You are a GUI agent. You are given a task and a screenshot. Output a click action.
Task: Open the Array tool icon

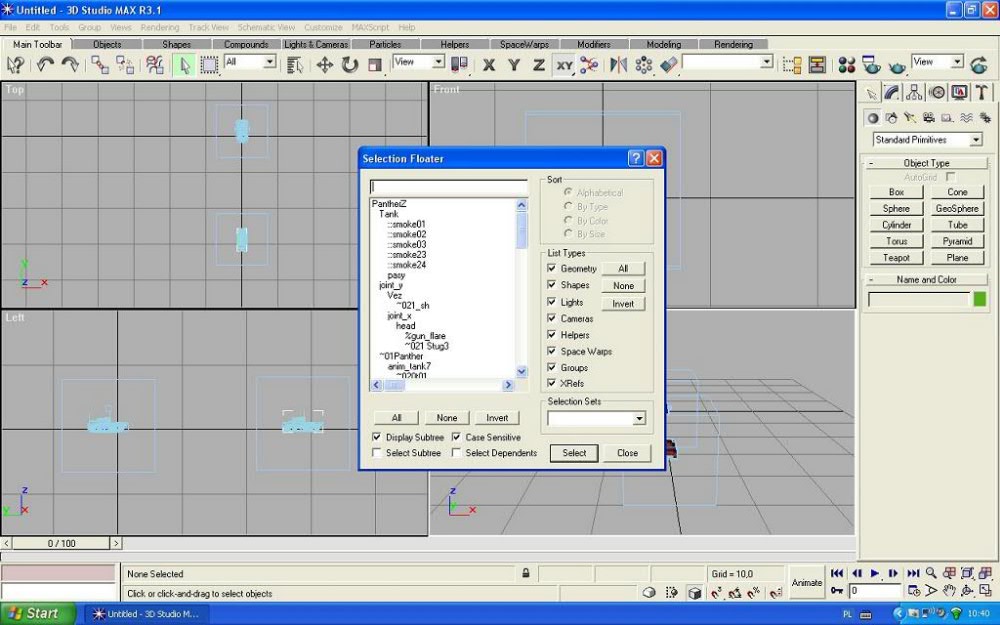click(644, 65)
